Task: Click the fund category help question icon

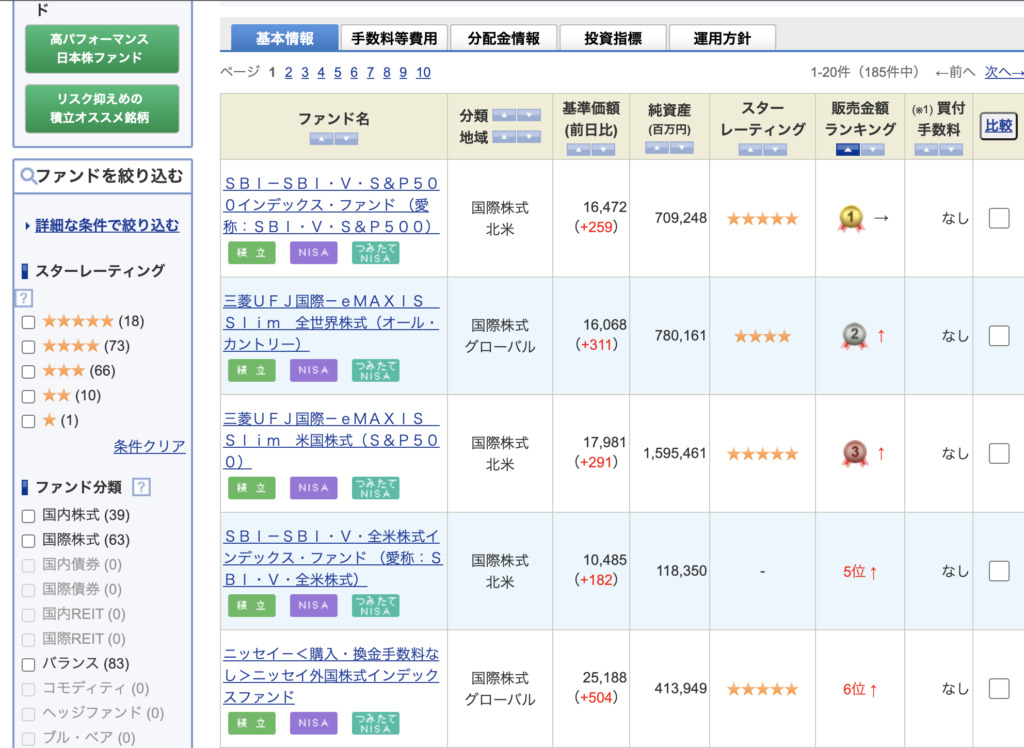Action: coord(142,487)
